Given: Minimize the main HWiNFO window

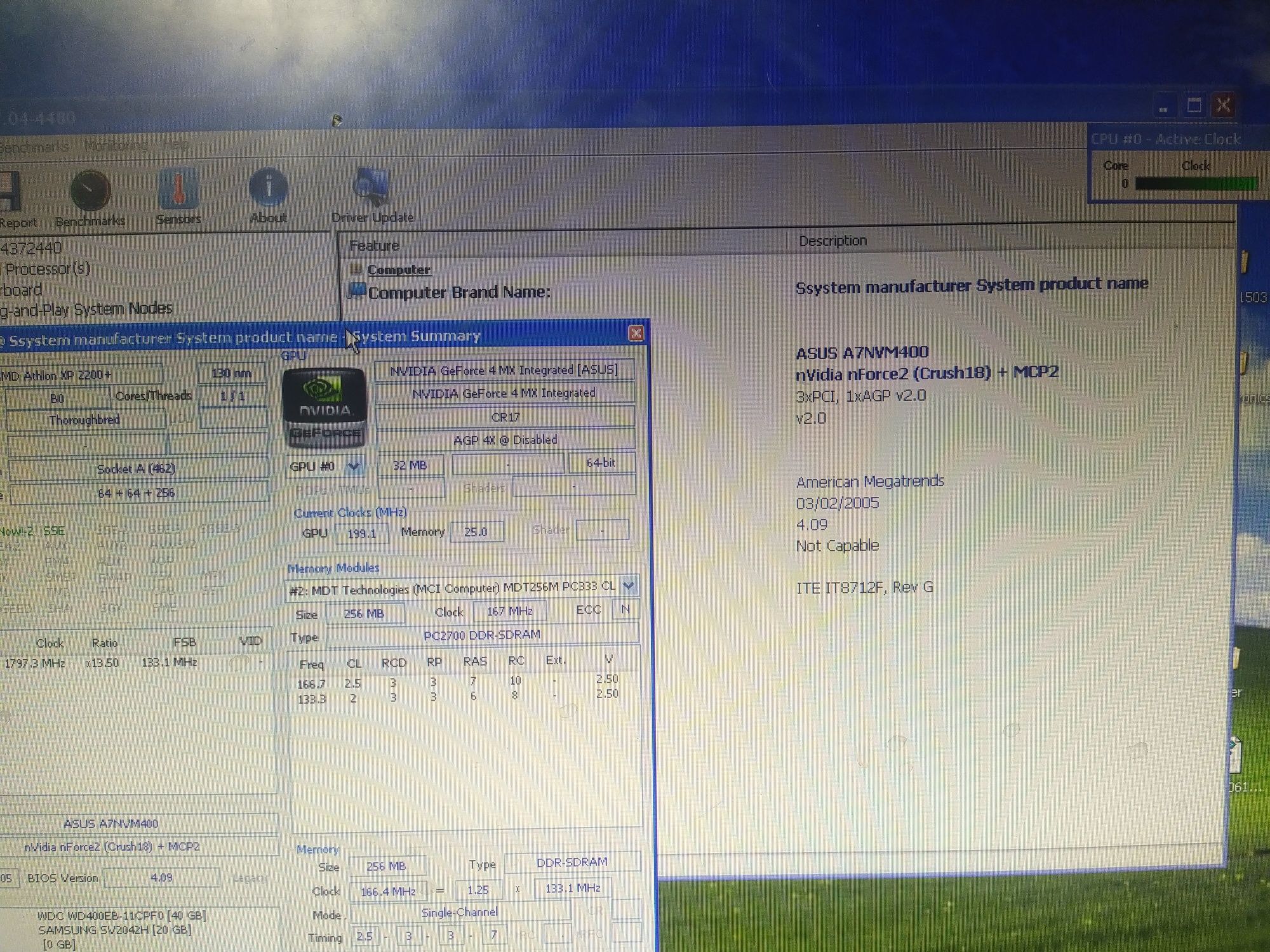Looking at the screenshot, I should click(1163, 107).
